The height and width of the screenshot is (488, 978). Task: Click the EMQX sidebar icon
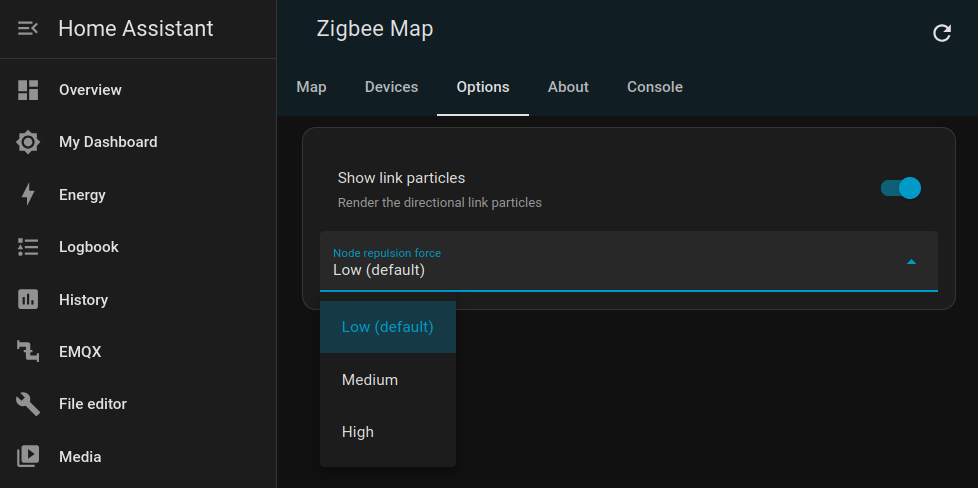point(28,352)
